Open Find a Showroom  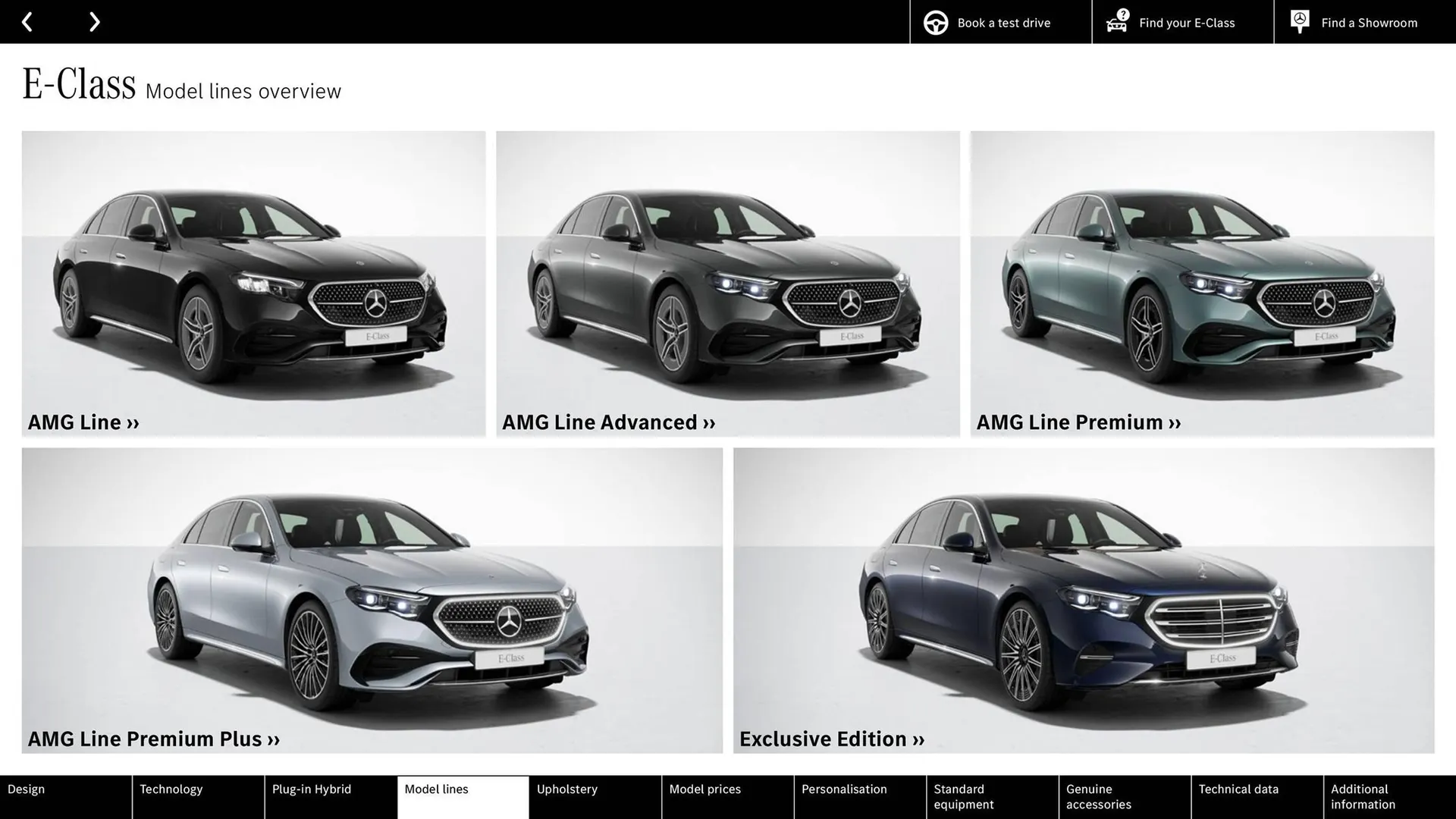(x=1369, y=23)
